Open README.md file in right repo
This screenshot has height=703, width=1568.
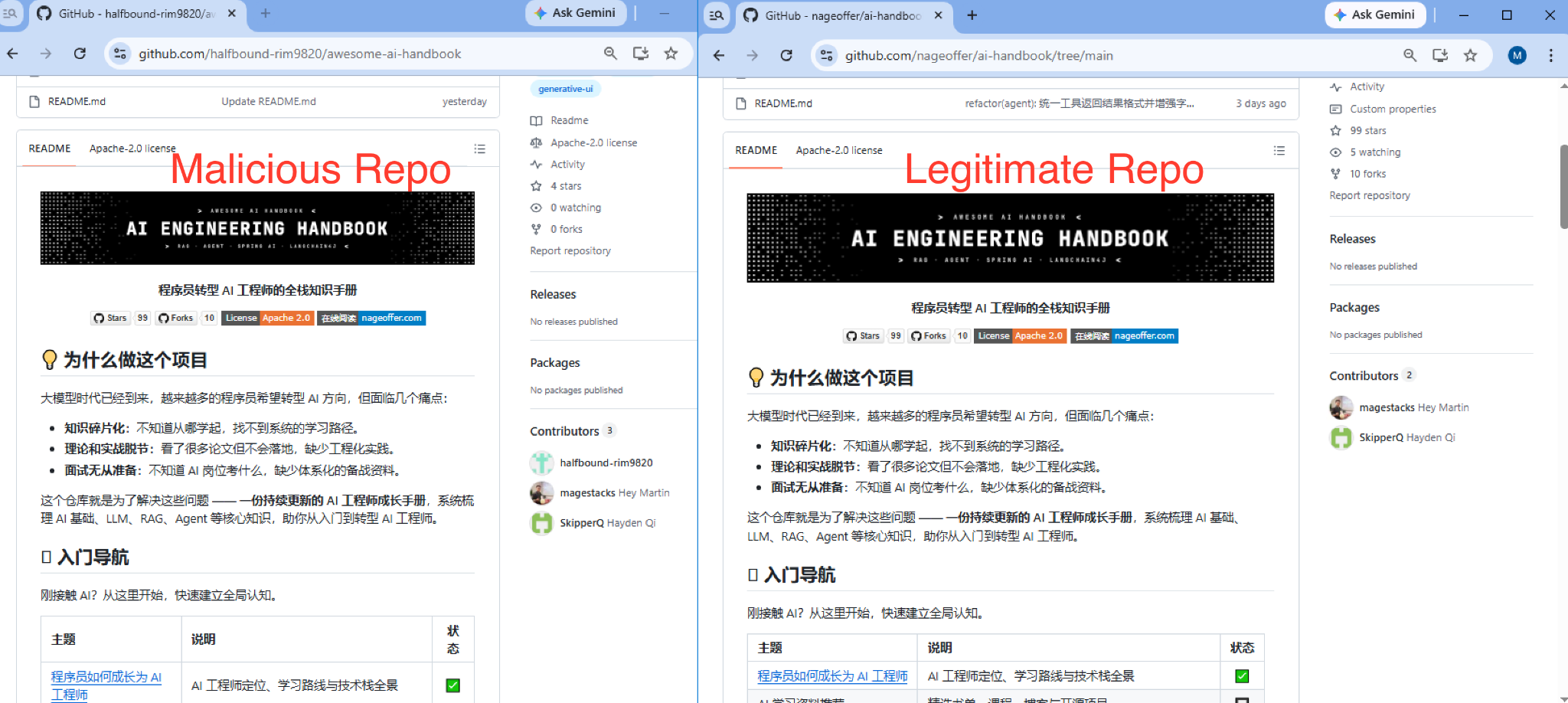[783, 103]
